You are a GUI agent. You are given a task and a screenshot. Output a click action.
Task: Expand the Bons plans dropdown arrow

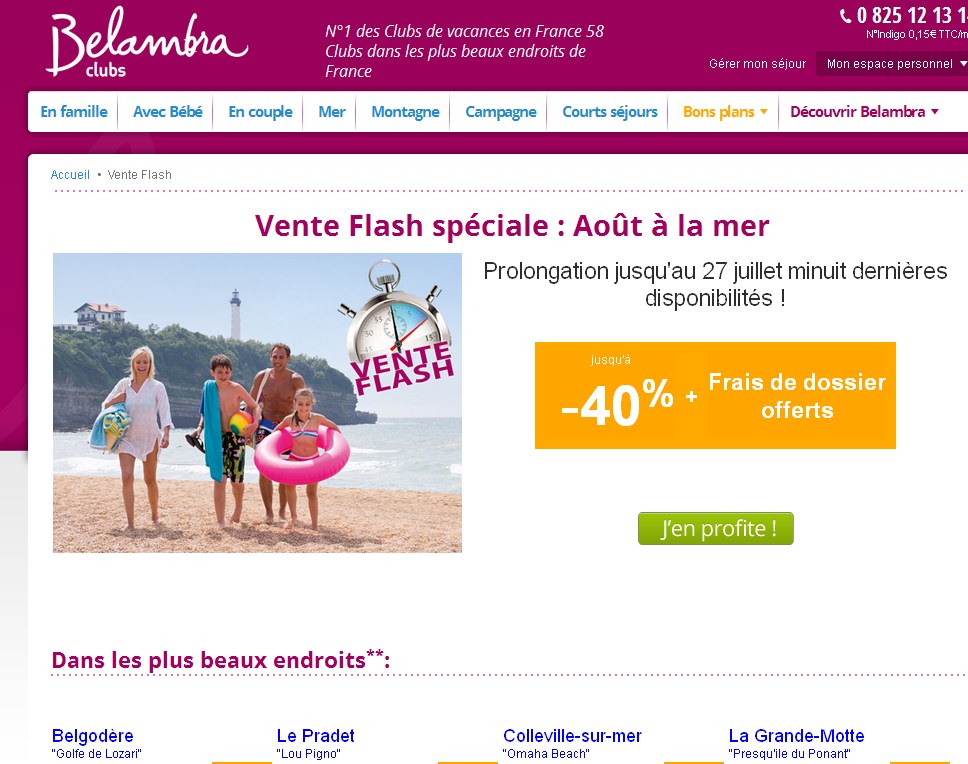(x=764, y=112)
